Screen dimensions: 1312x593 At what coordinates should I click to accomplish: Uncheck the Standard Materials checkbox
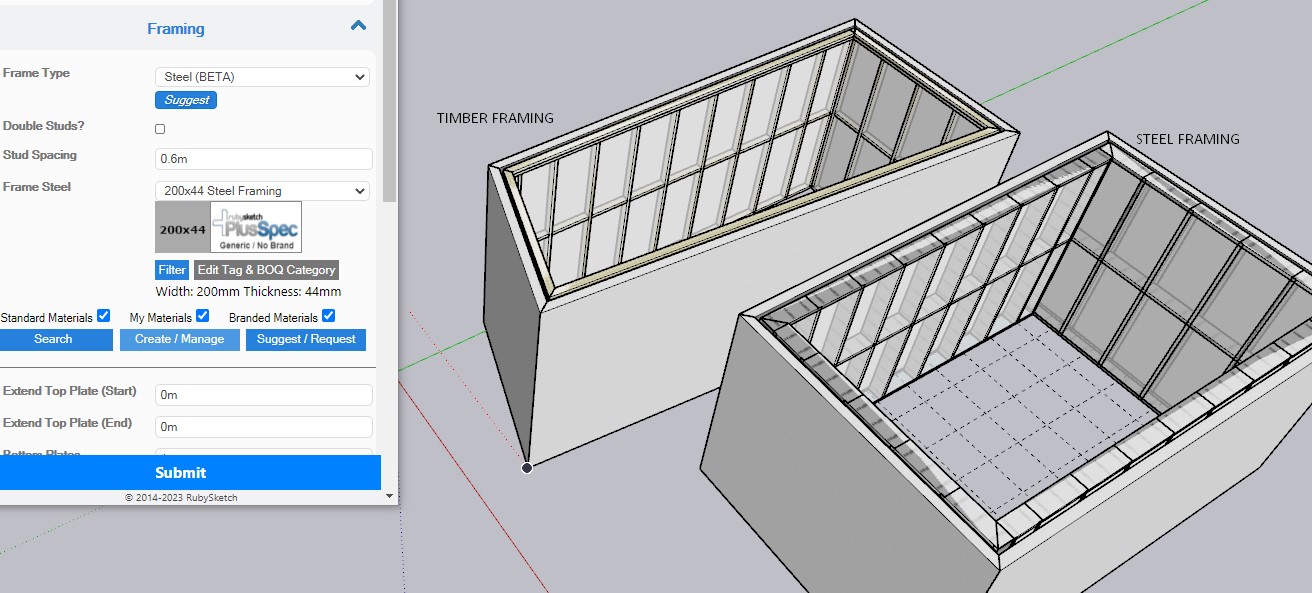point(103,316)
